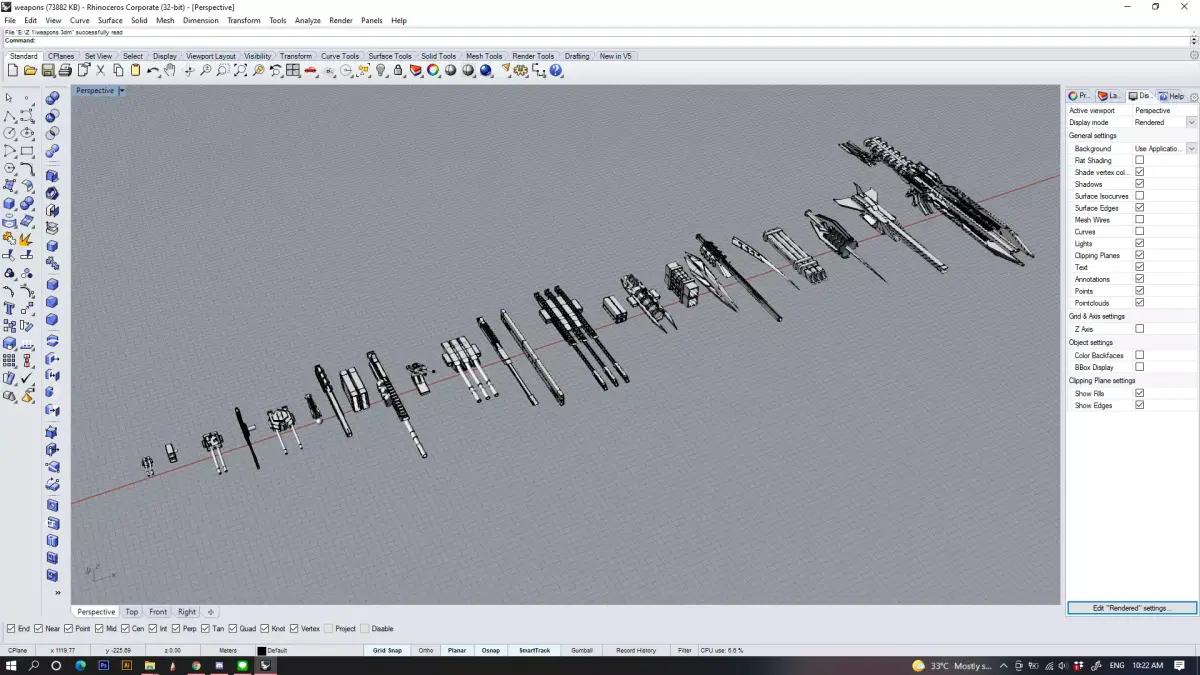Click the weather 33°C taskbar widget

coord(952,665)
